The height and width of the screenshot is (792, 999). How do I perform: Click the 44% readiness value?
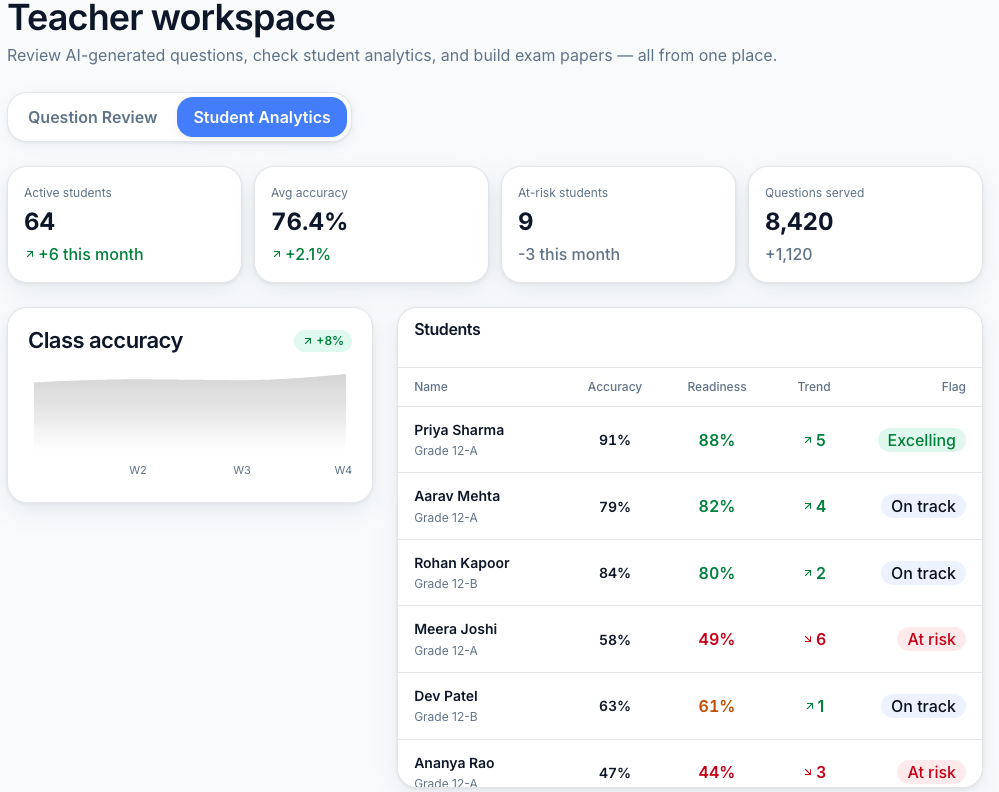(716, 772)
